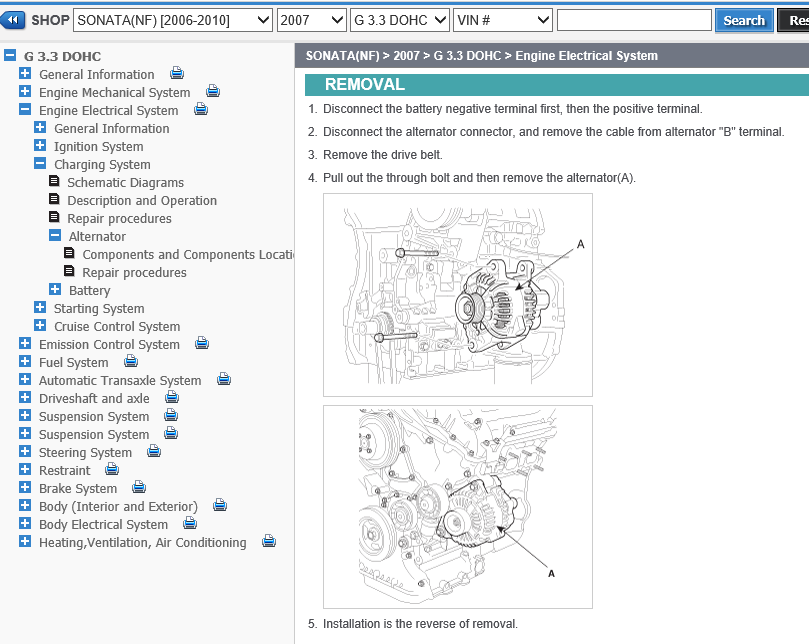Expand the Battery node
The image size is (809, 644).
point(55,289)
